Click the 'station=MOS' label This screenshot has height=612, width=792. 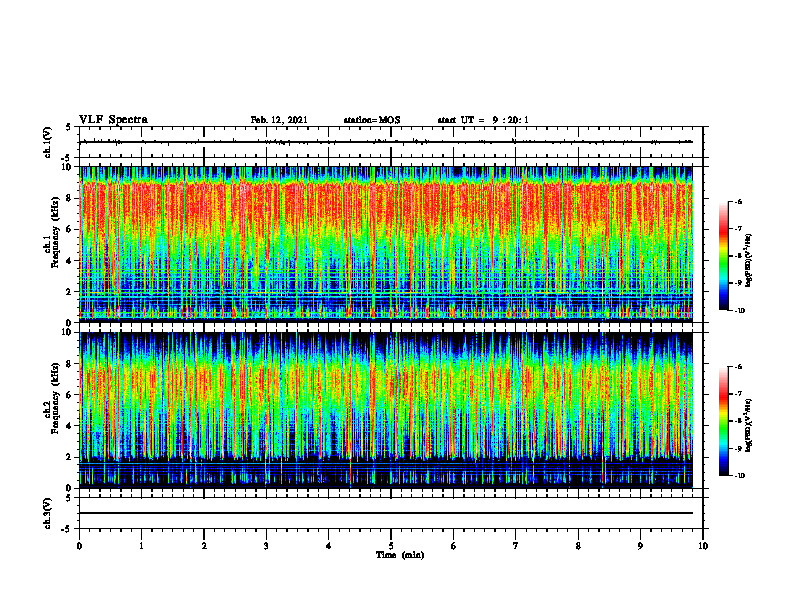(372, 120)
